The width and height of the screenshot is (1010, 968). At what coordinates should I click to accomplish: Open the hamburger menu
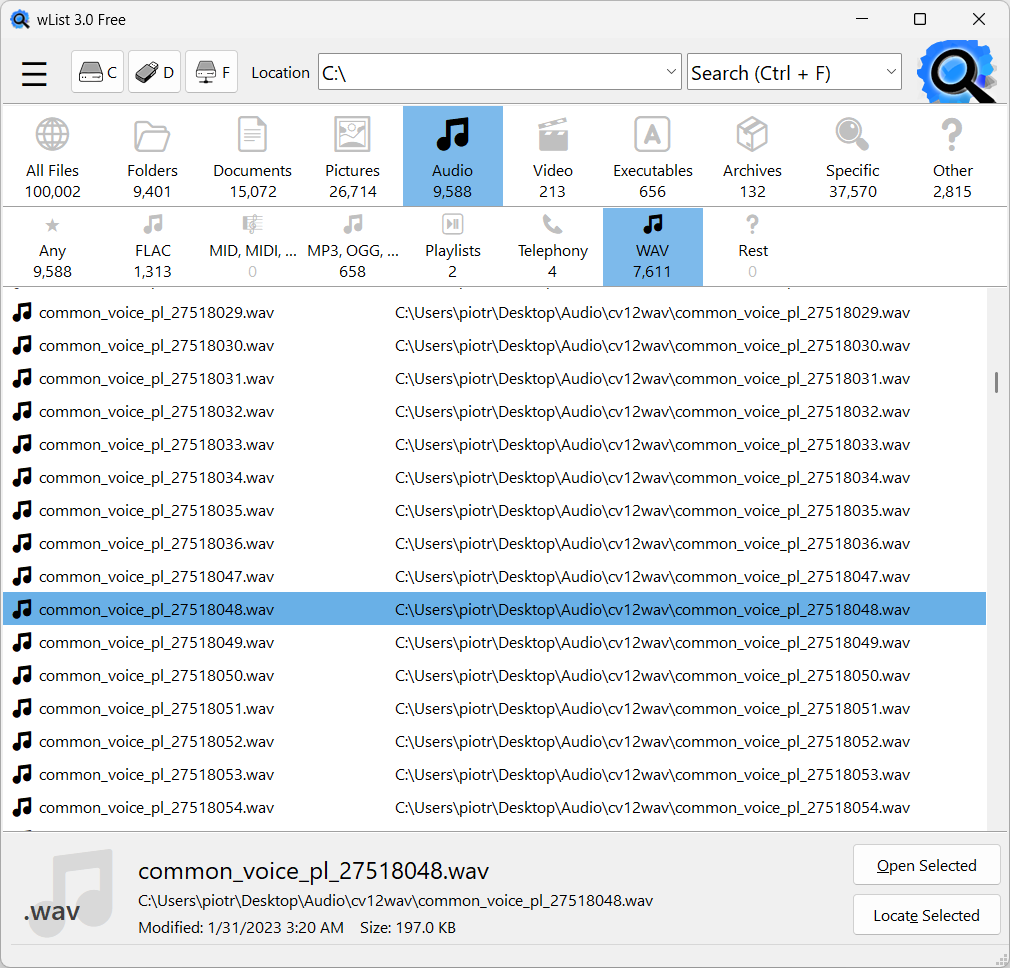(x=33, y=72)
